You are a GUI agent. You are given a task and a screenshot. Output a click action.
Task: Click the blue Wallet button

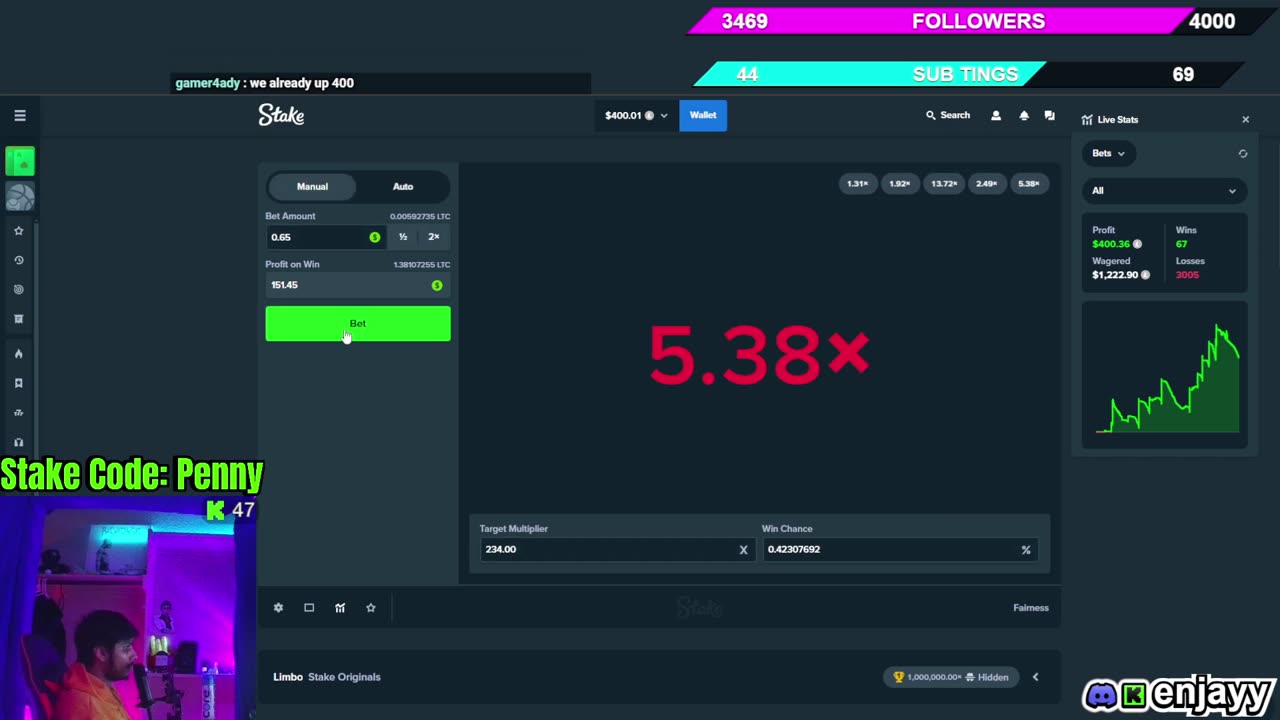703,115
